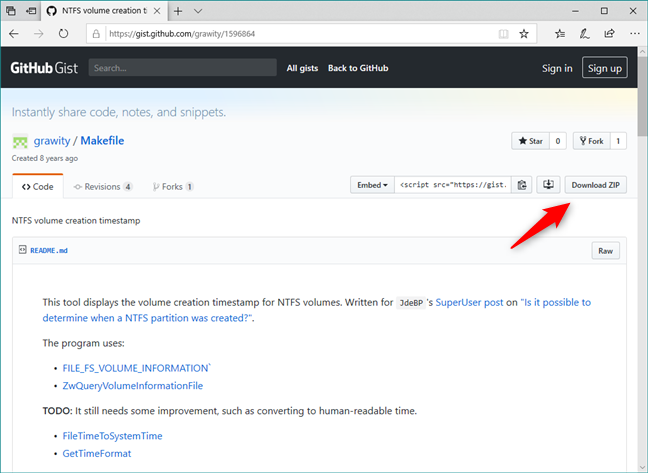Click the browser address bar URL
Viewport: 648px width, 473px height.
tap(182, 34)
